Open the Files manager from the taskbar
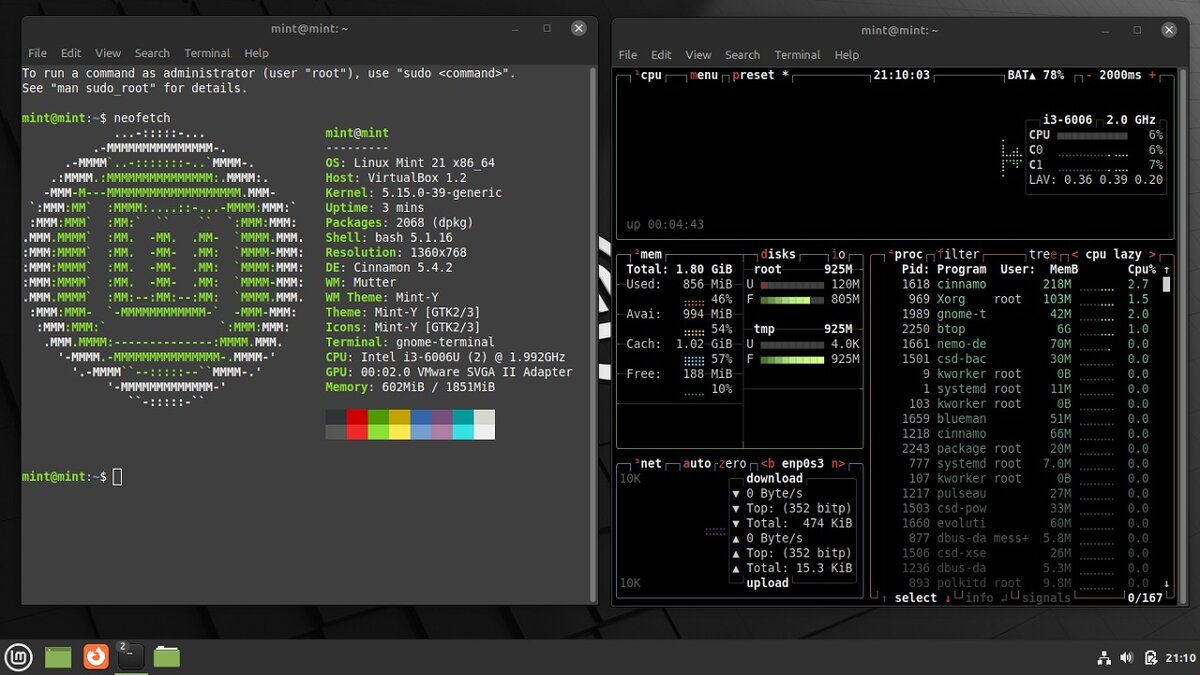 (x=167, y=657)
